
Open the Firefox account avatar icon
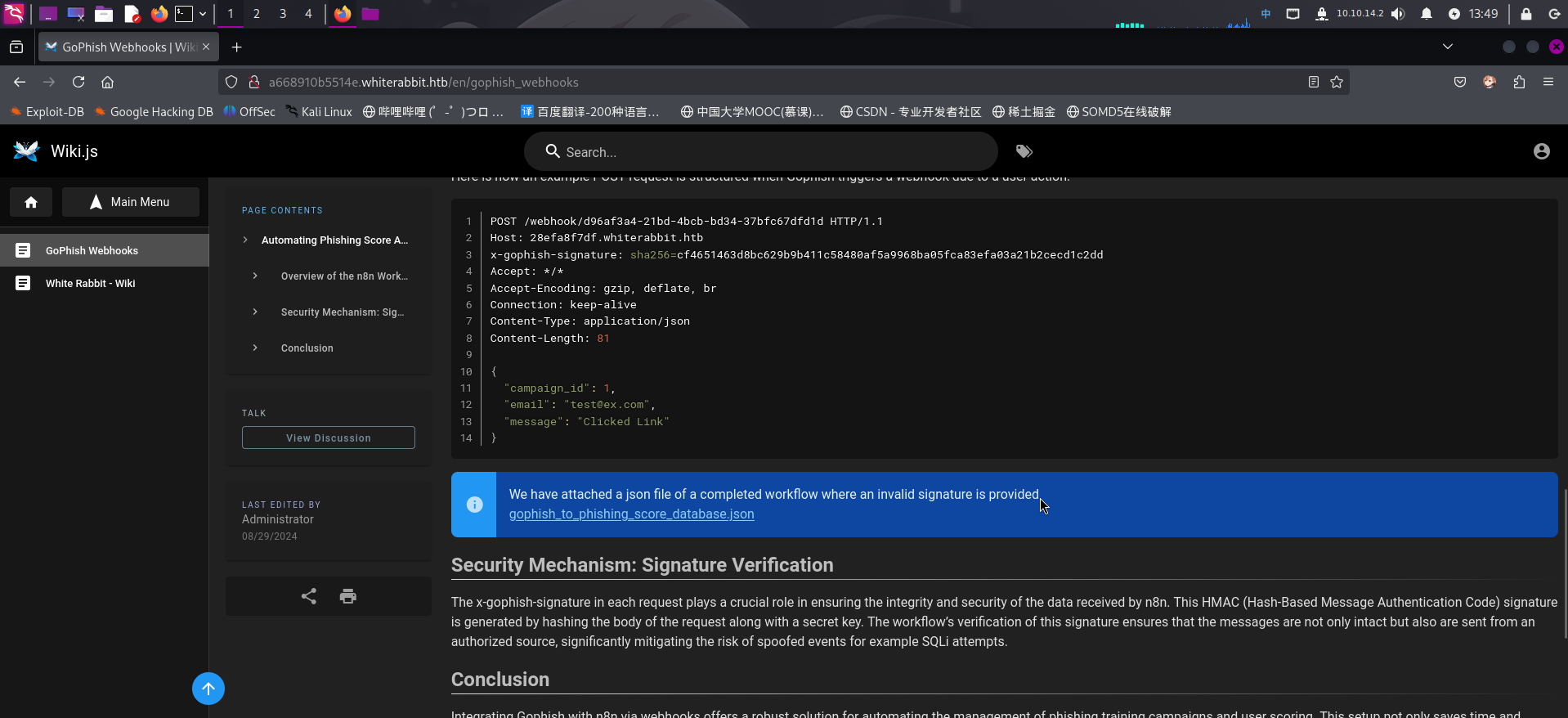pyautogui.click(x=1490, y=82)
